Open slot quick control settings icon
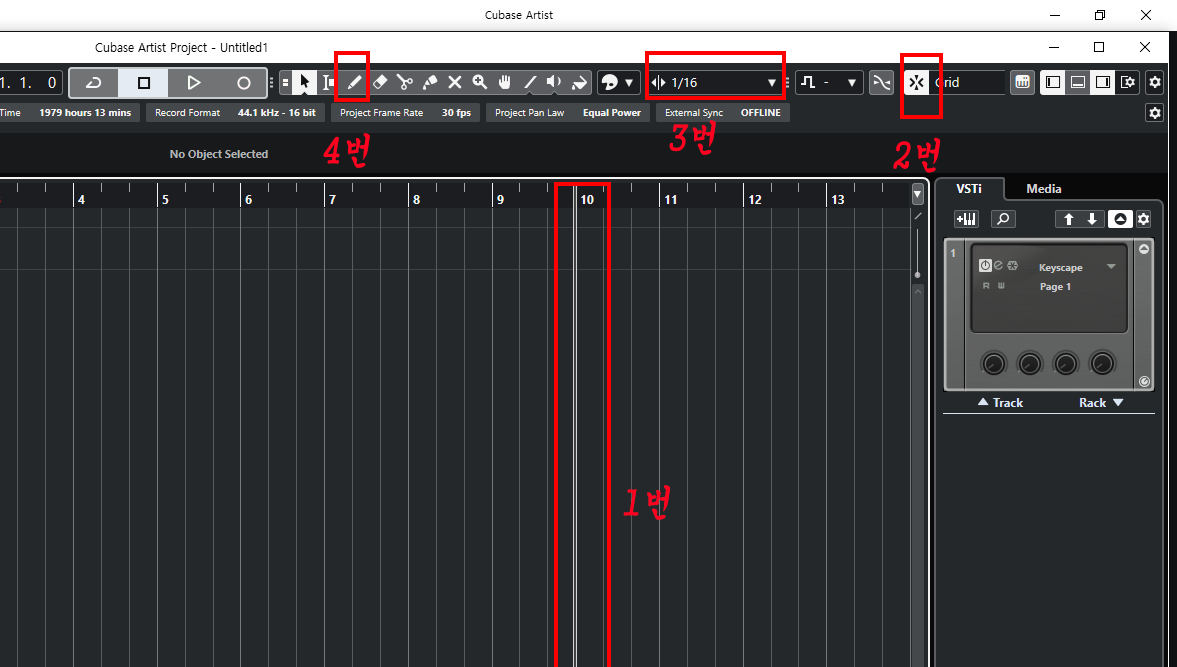1177x667 pixels. click(x=1144, y=381)
